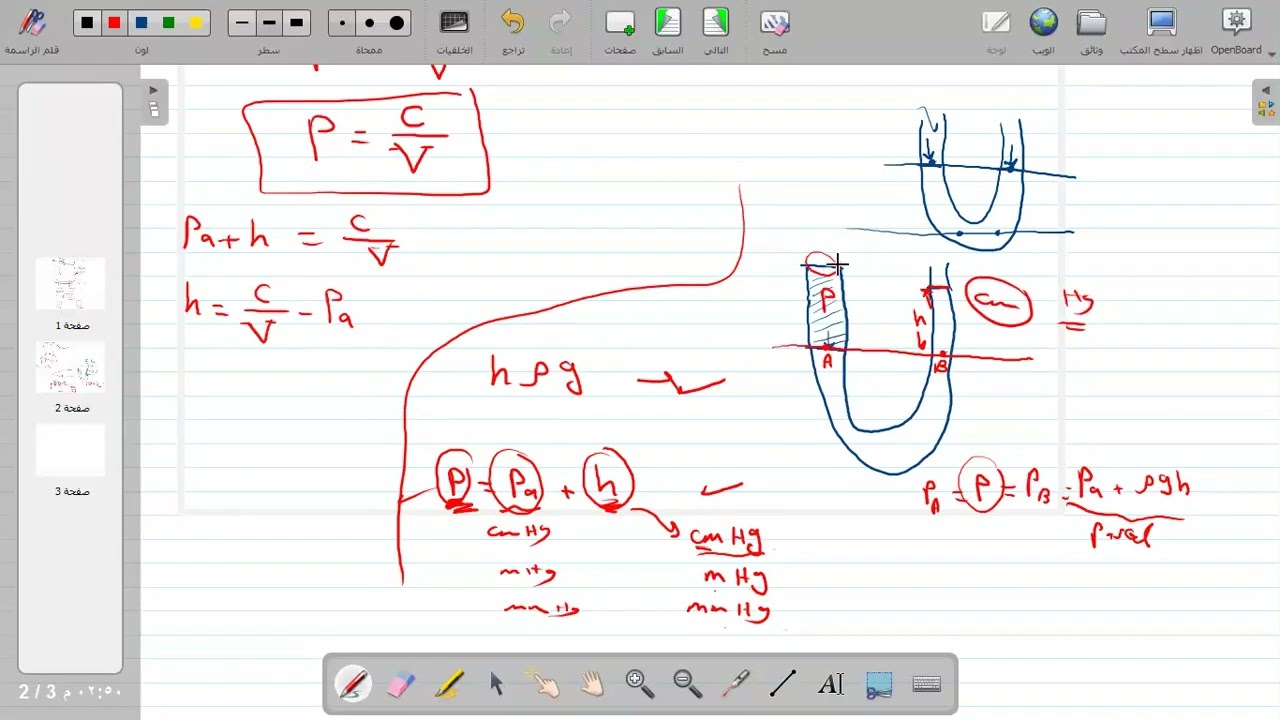Image resolution: width=1280 pixels, height=720 pixels.
Task: Redo the action (إعادة)
Action: click(x=561, y=23)
